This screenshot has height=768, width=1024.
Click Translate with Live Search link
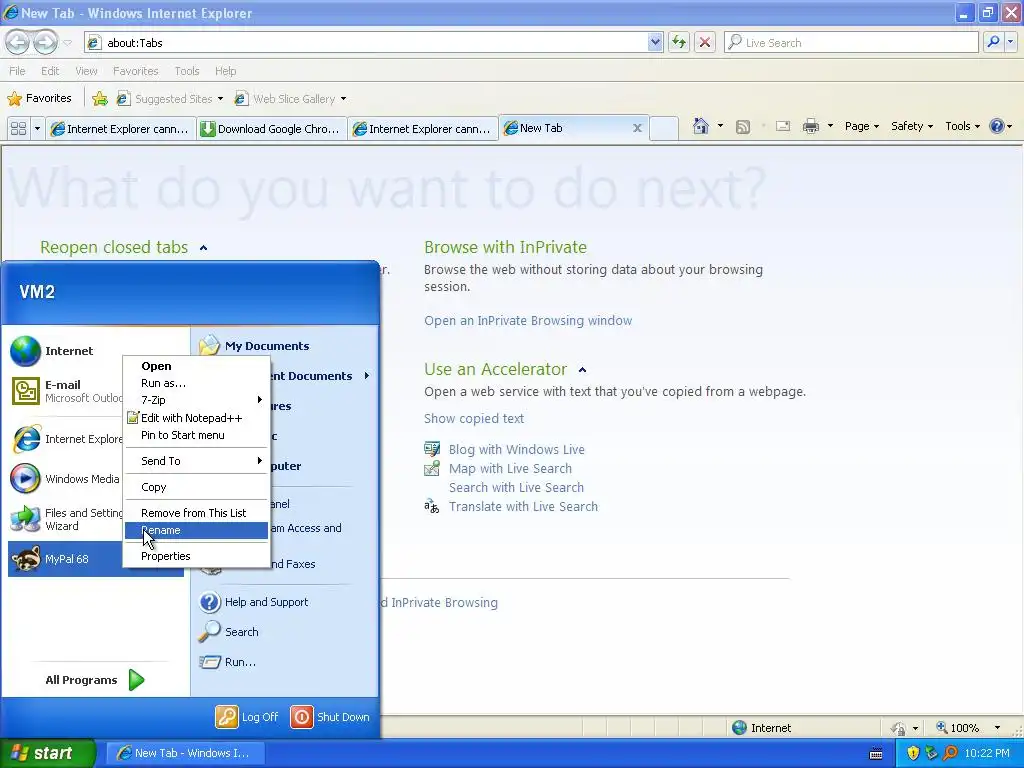(x=522, y=506)
